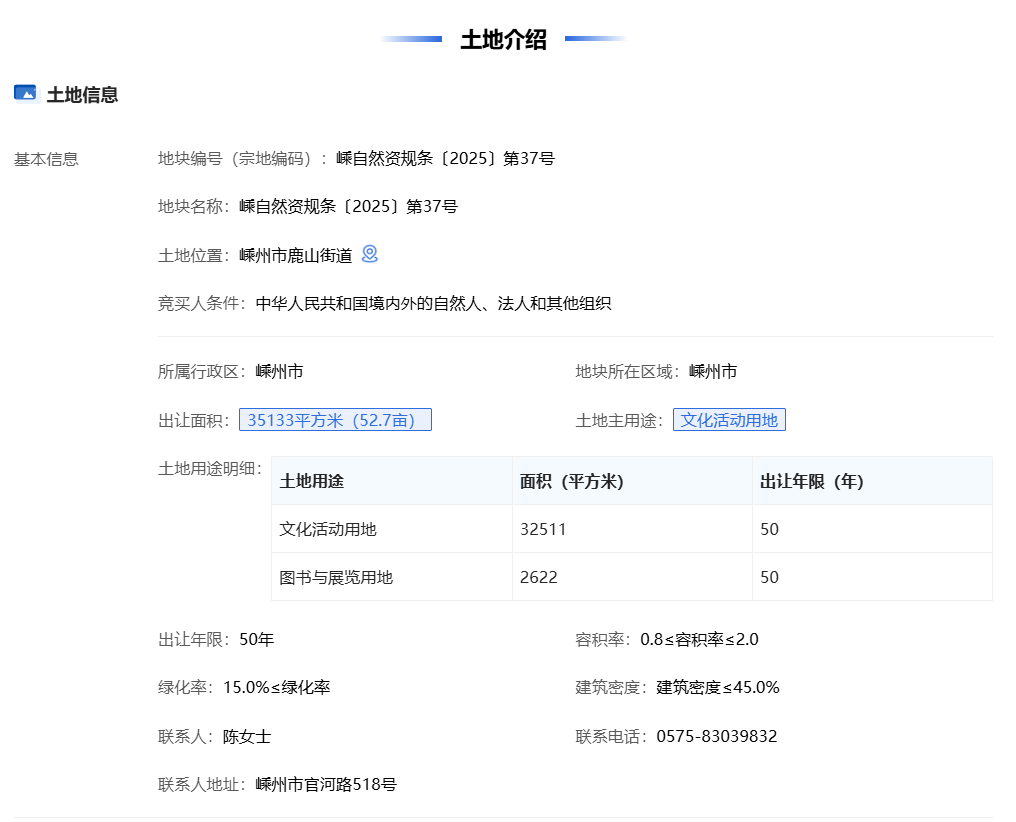The width and height of the screenshot is (1016, 822).
Task: Click the 基本信息 section label
Action: click(46, 158)
